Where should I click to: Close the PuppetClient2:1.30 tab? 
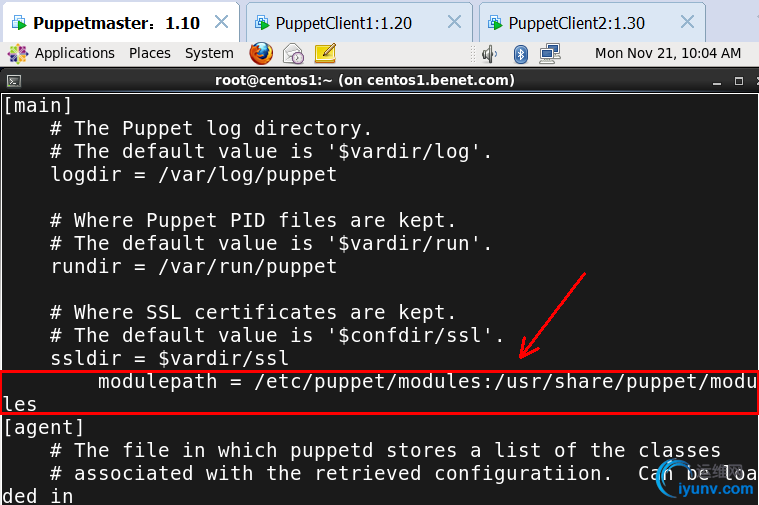point(687,22)
